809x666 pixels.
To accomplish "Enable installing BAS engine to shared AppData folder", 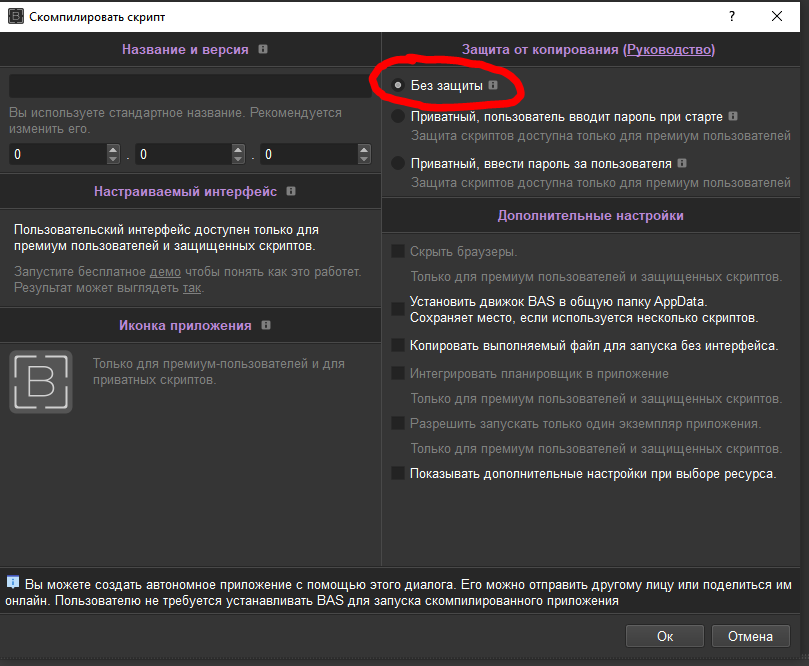I will click(395, 308).
